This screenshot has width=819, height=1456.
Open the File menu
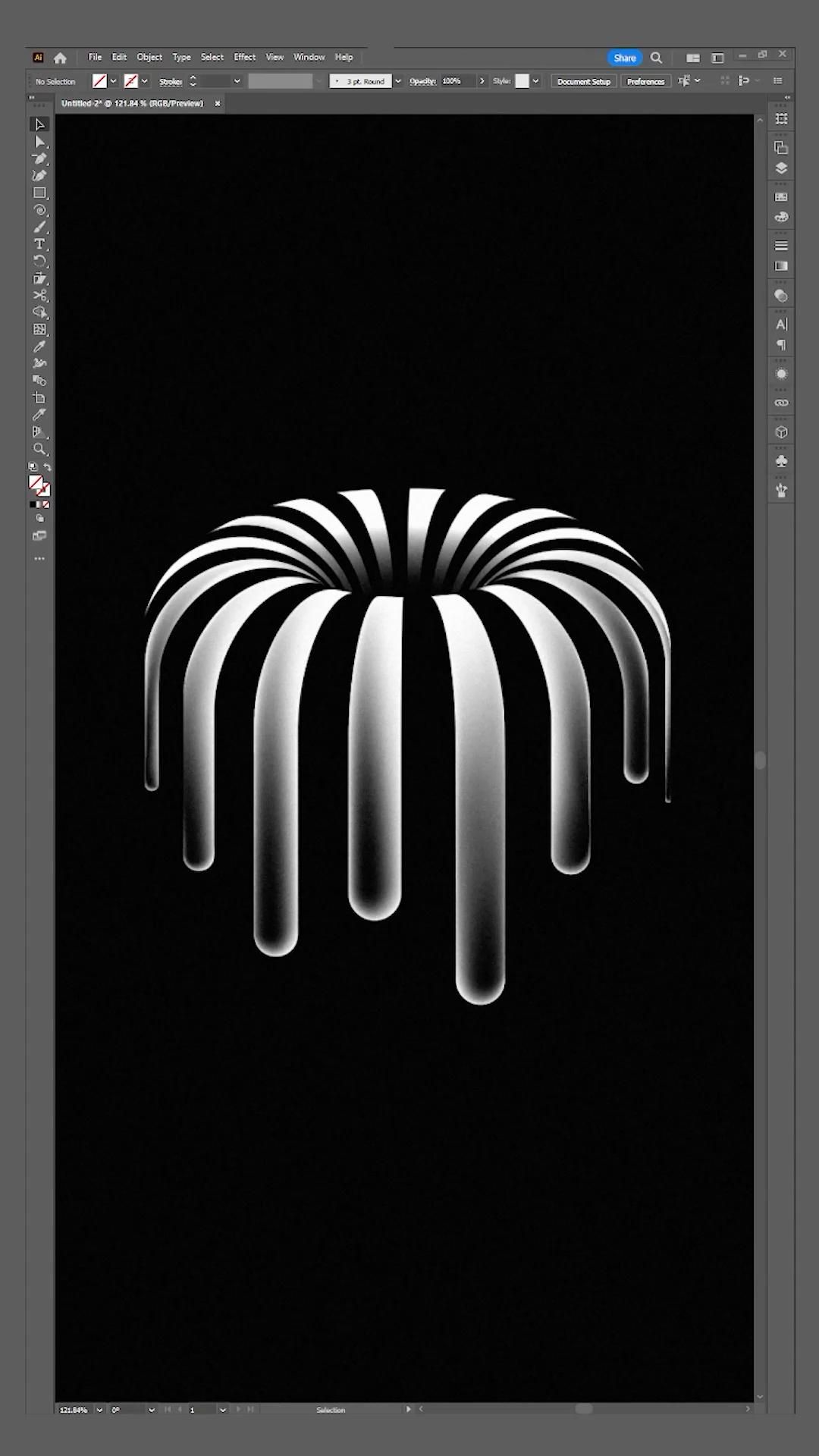(95, 57)
